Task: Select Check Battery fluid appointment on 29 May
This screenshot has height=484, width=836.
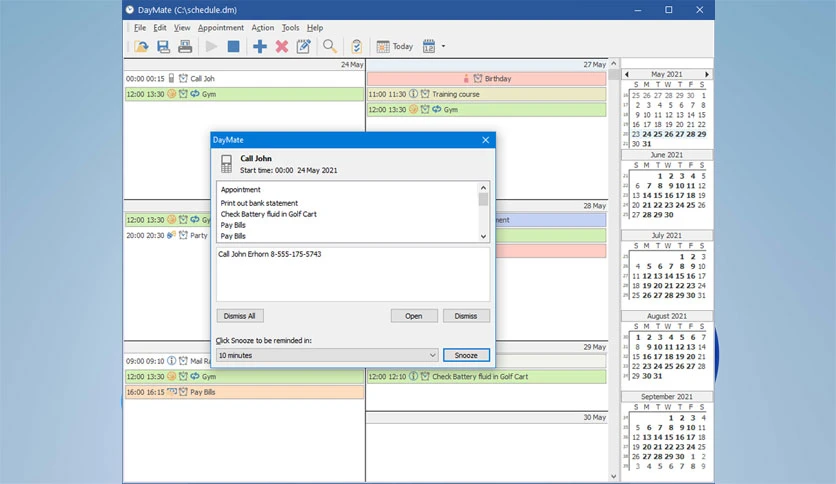Action: [x=486, y=376]
